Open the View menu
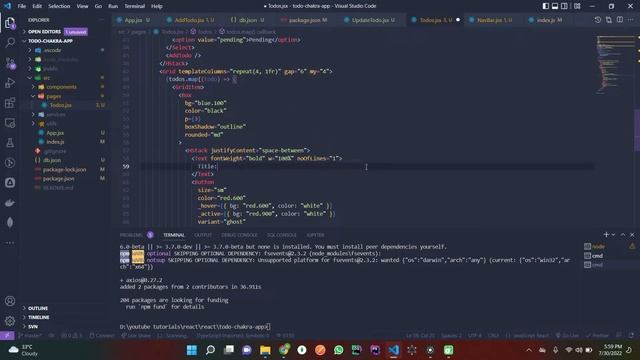Image resolution: width=640 pixels, height=360 pixels. (x=82, y=6)
